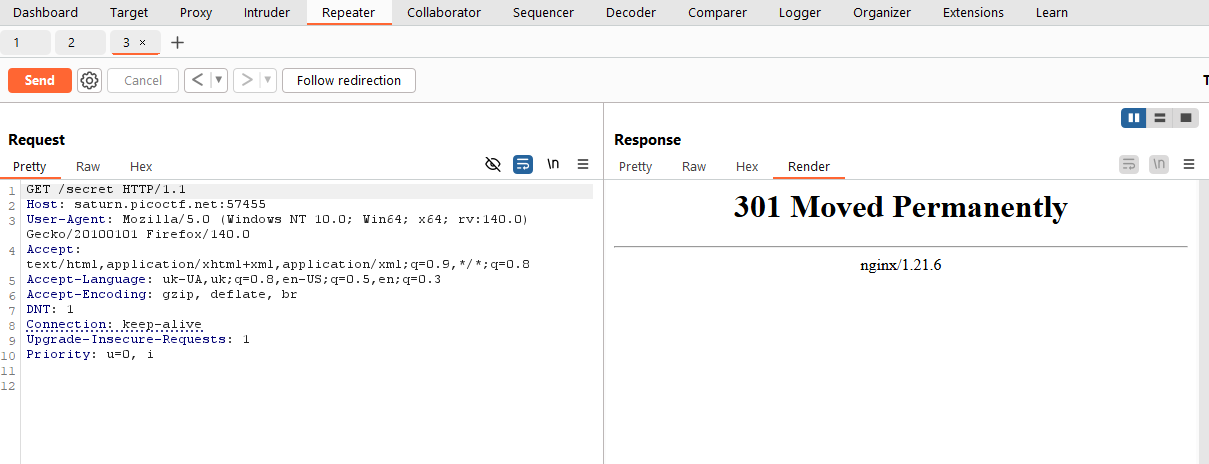Image resolution: width=1209 pixels, height=464 pixels.
Task: Toggle hiding non-printable characters in request
Action: (492, 165)
